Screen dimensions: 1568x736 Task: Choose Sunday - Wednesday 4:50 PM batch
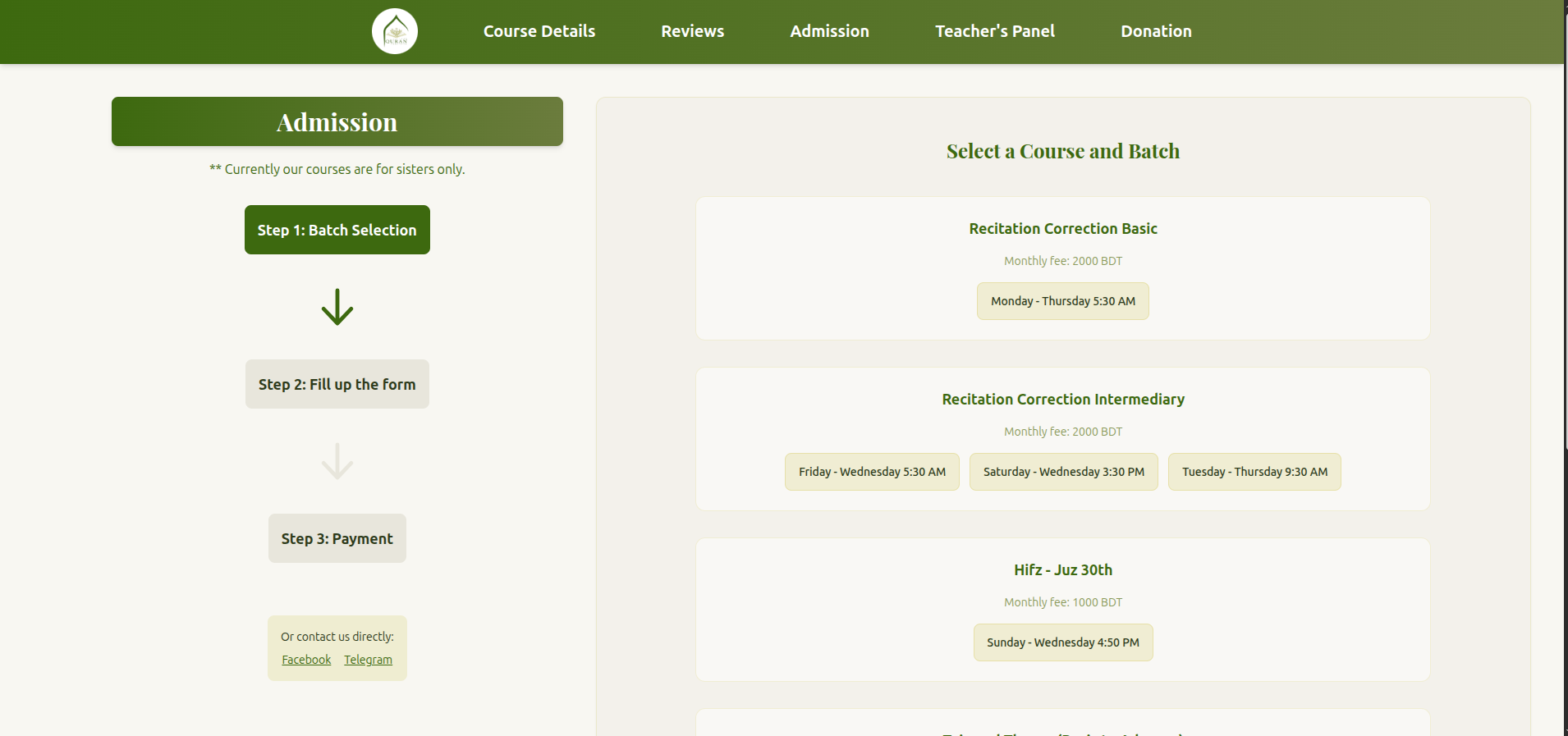coord(1063,642)
